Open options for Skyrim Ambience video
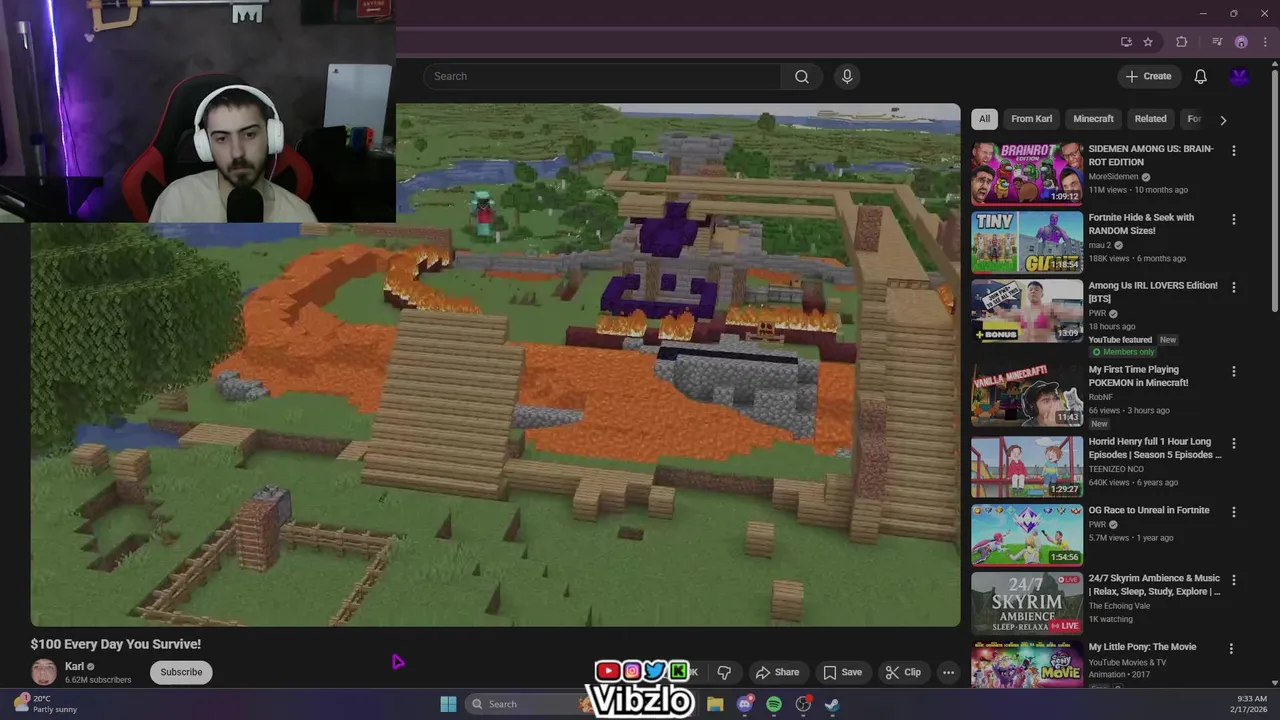Viewport: 1280px width, 720px height. (x=1233, y=580)
